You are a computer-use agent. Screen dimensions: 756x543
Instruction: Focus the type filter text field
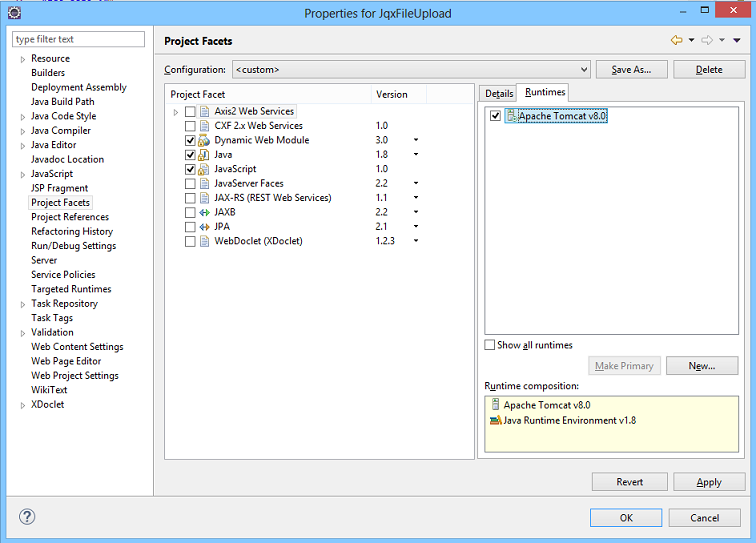78,39
